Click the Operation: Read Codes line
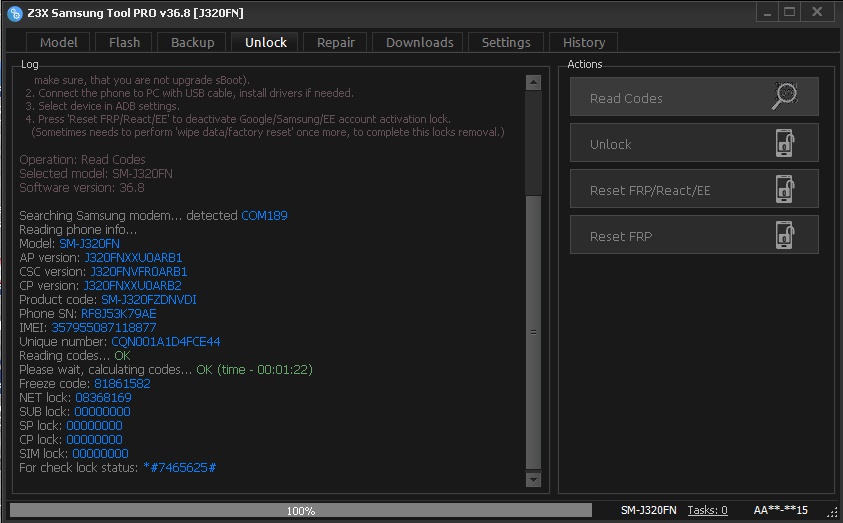 point(82,160)
